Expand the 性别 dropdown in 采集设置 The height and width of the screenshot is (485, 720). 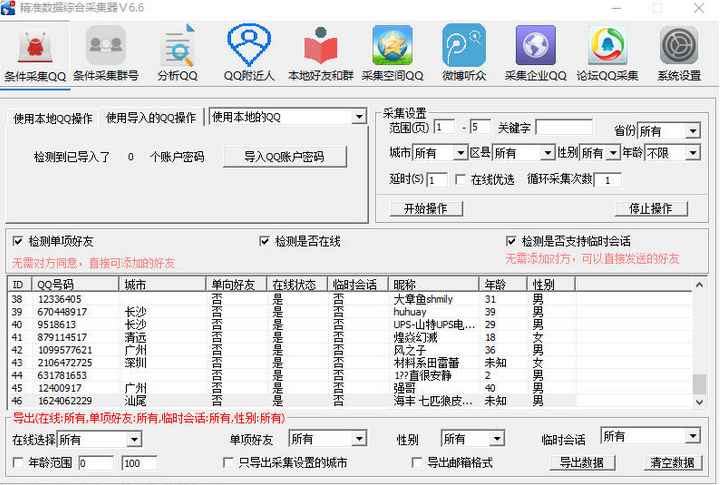pos(613,152)
